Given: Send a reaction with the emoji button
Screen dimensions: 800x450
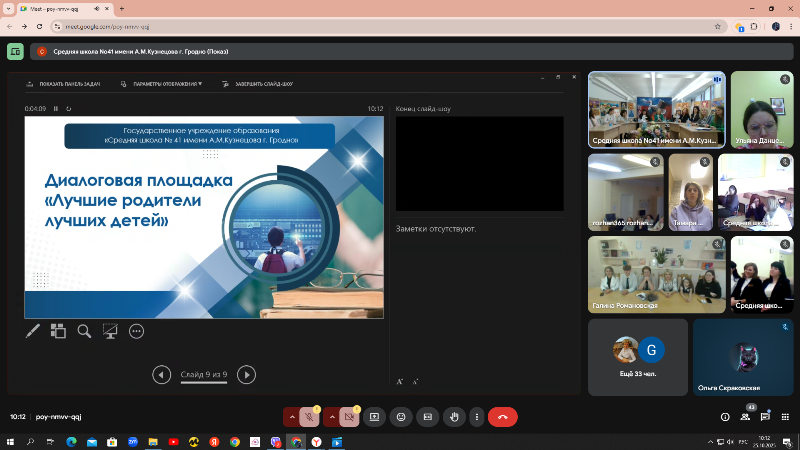Looking at the screenshot, I should (x=401, y=416).
